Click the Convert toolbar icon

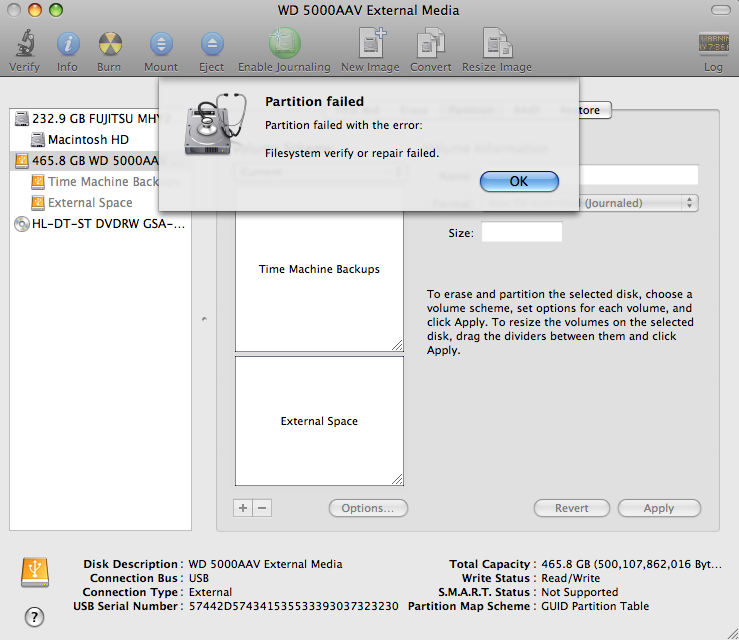click(431, 43)
